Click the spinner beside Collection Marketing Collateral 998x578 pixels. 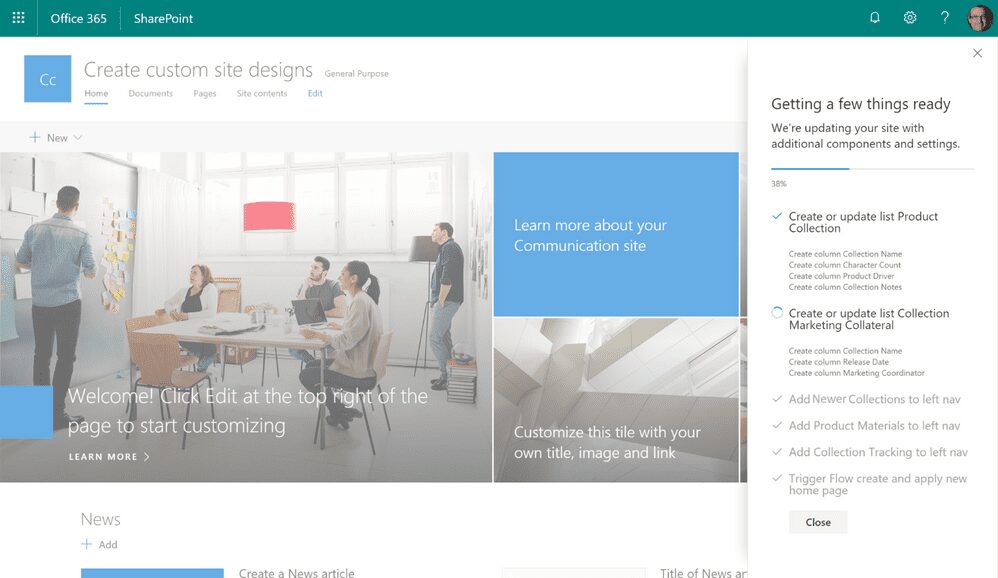[x=776, y=312]
